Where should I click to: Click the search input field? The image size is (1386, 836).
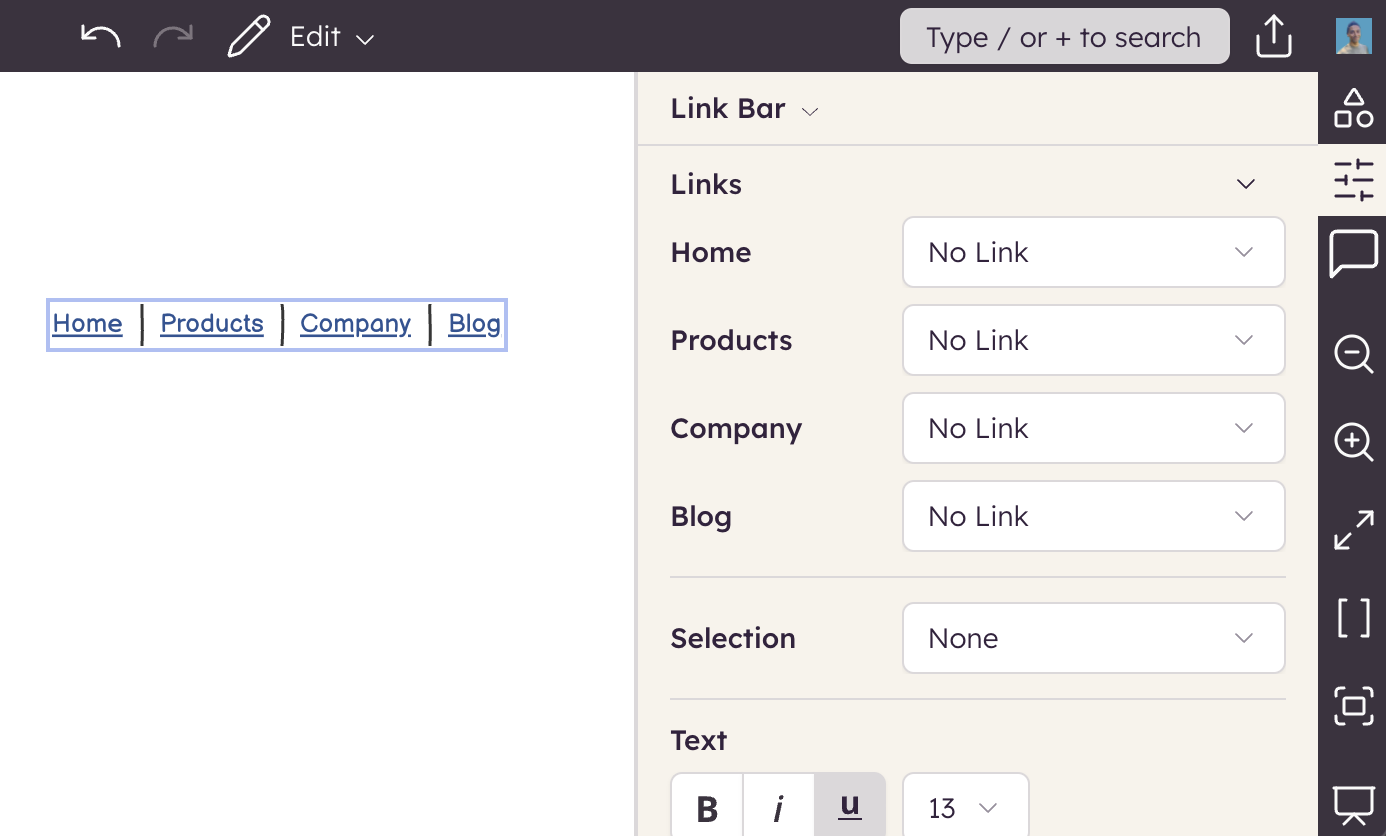(x=1064, y=37)
